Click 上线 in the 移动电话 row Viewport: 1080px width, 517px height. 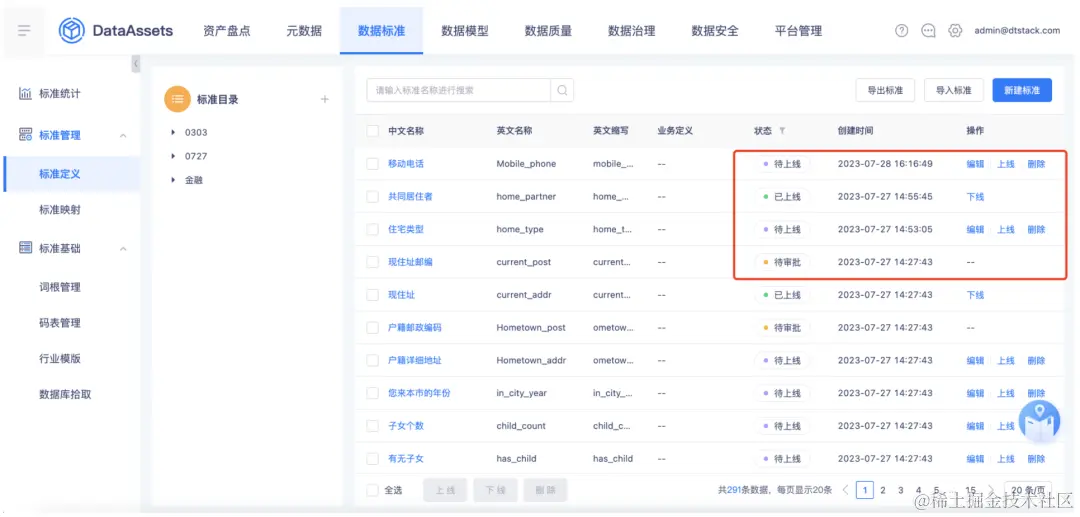click(x=1006, y=164)
